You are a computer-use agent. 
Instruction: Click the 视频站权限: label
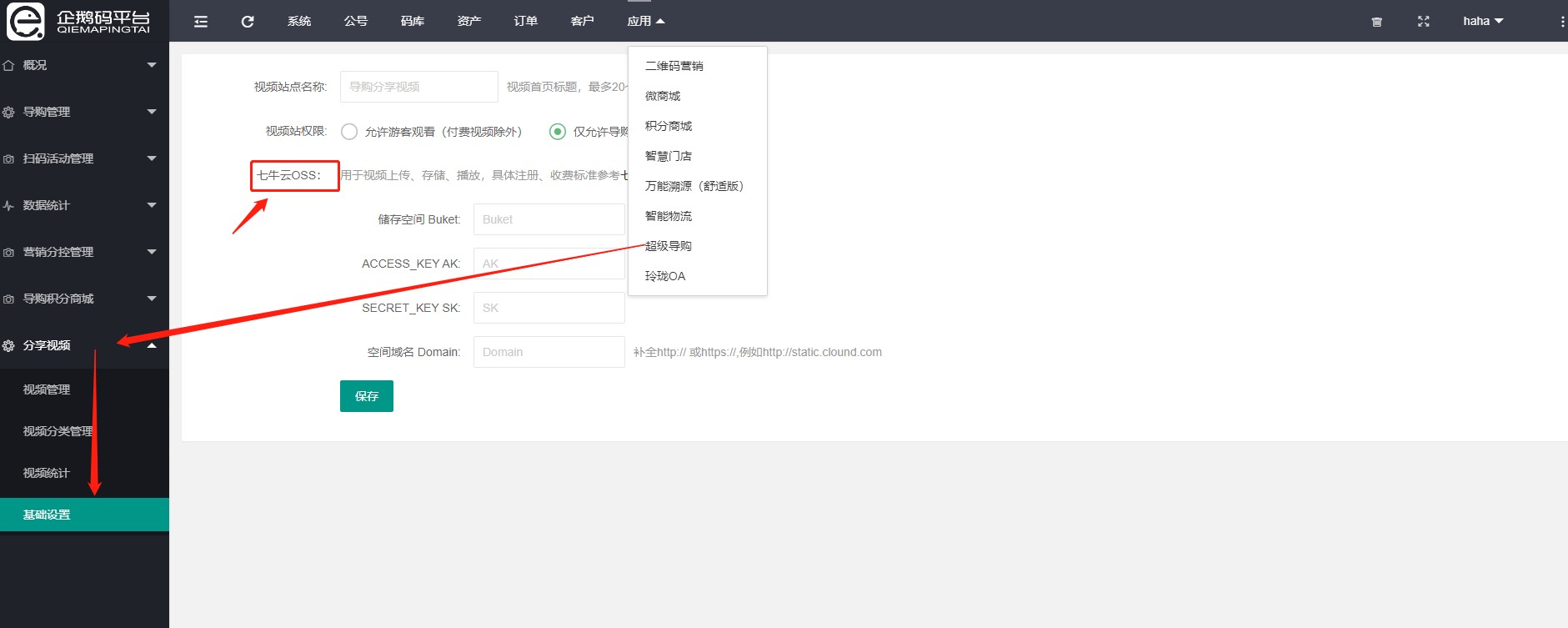click(296, 131)
